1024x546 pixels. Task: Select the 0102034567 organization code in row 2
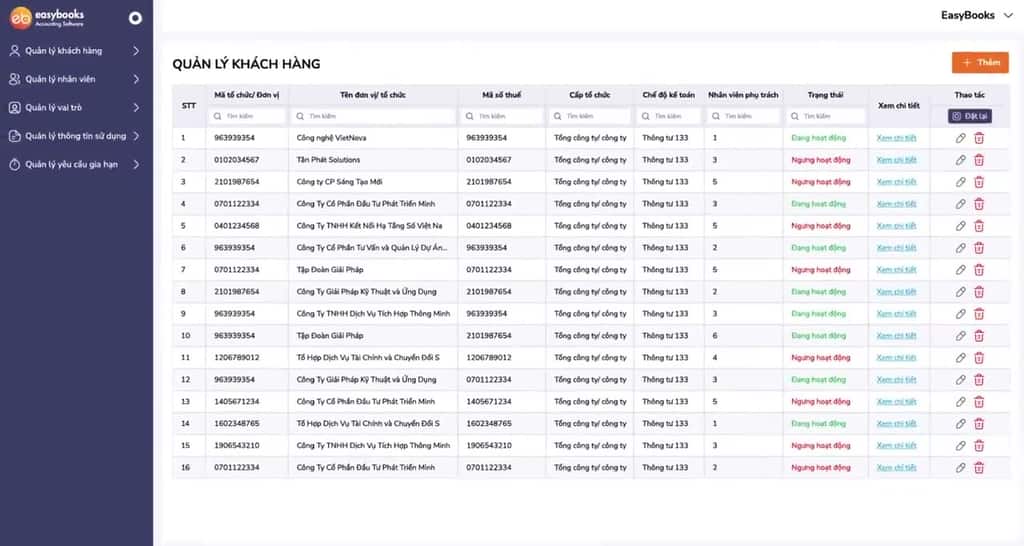[236, 160]
